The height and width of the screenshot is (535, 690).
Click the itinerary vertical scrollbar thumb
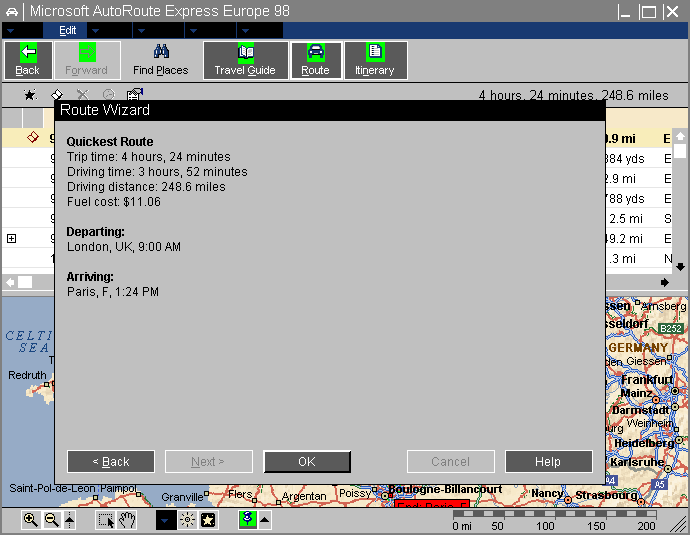680,151
